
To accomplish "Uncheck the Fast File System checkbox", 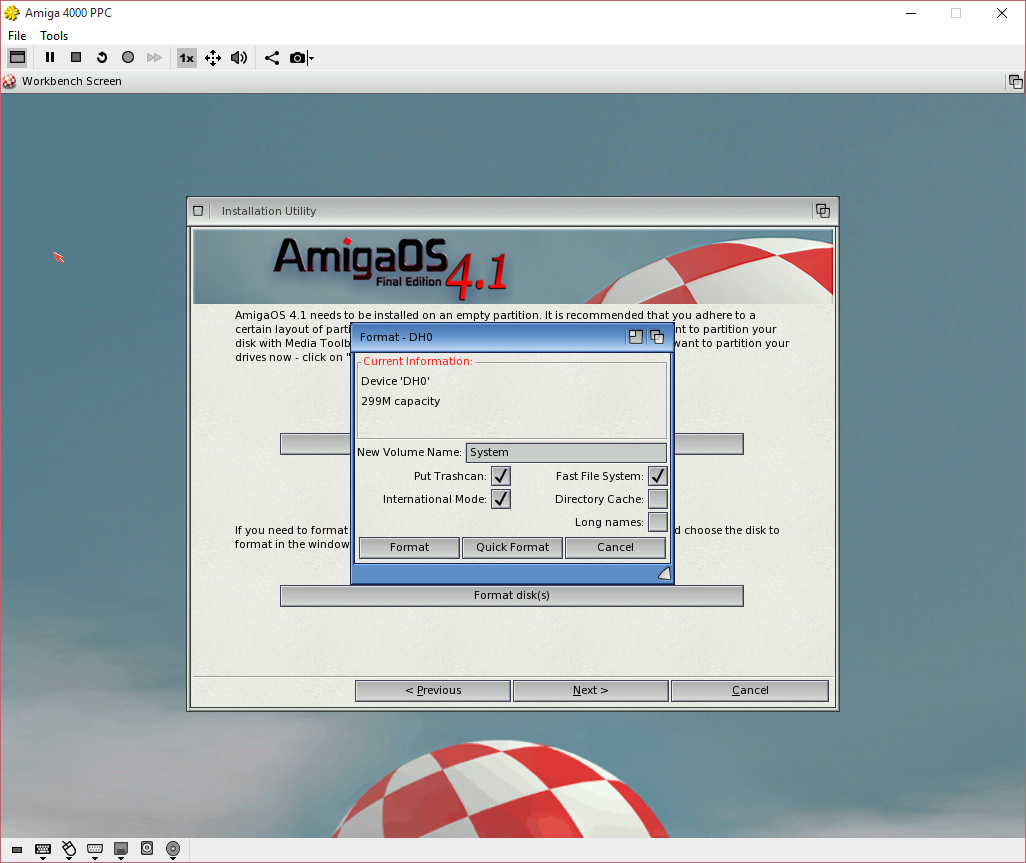I will tap(658, 476).
